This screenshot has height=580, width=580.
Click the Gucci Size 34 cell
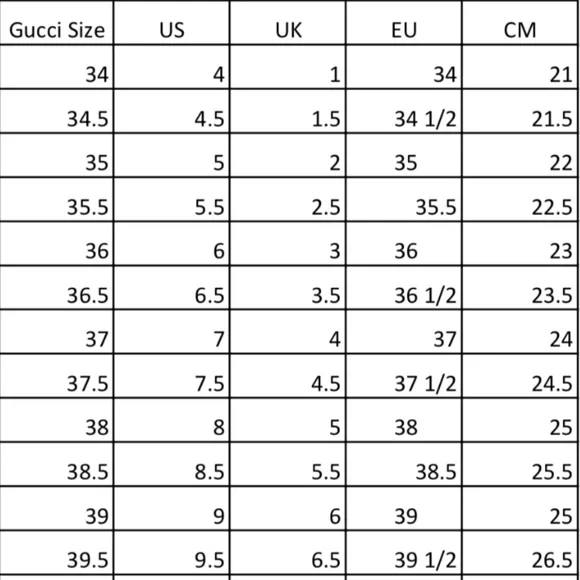tap(57, 67)
